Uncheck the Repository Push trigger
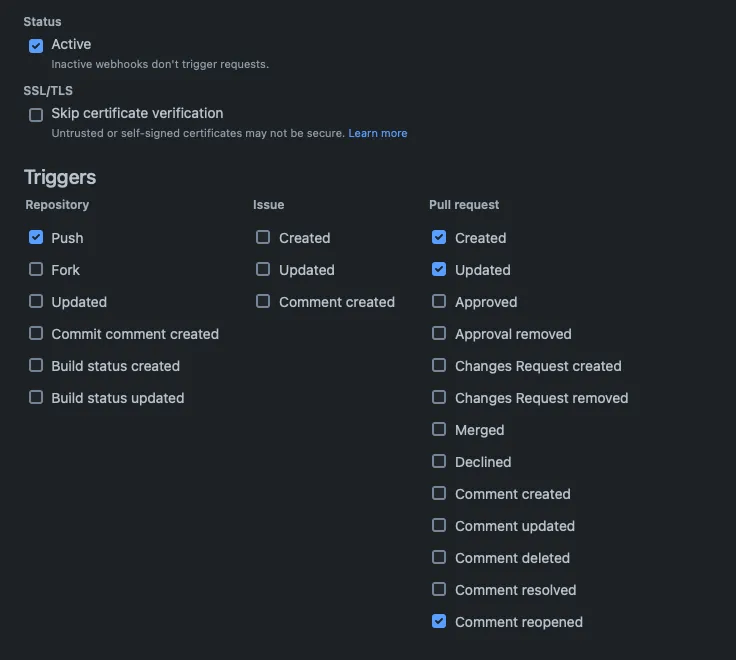 [x=36, y=238]
